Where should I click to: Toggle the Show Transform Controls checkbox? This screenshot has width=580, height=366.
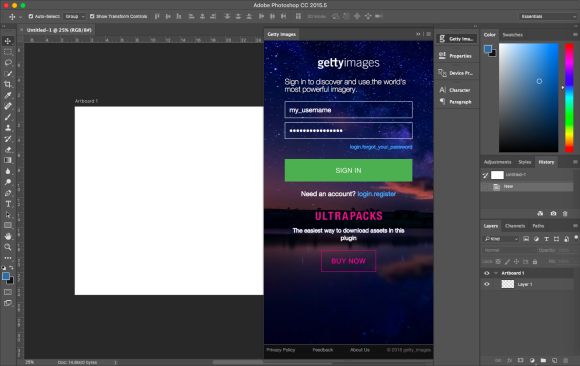click(92, 16)
